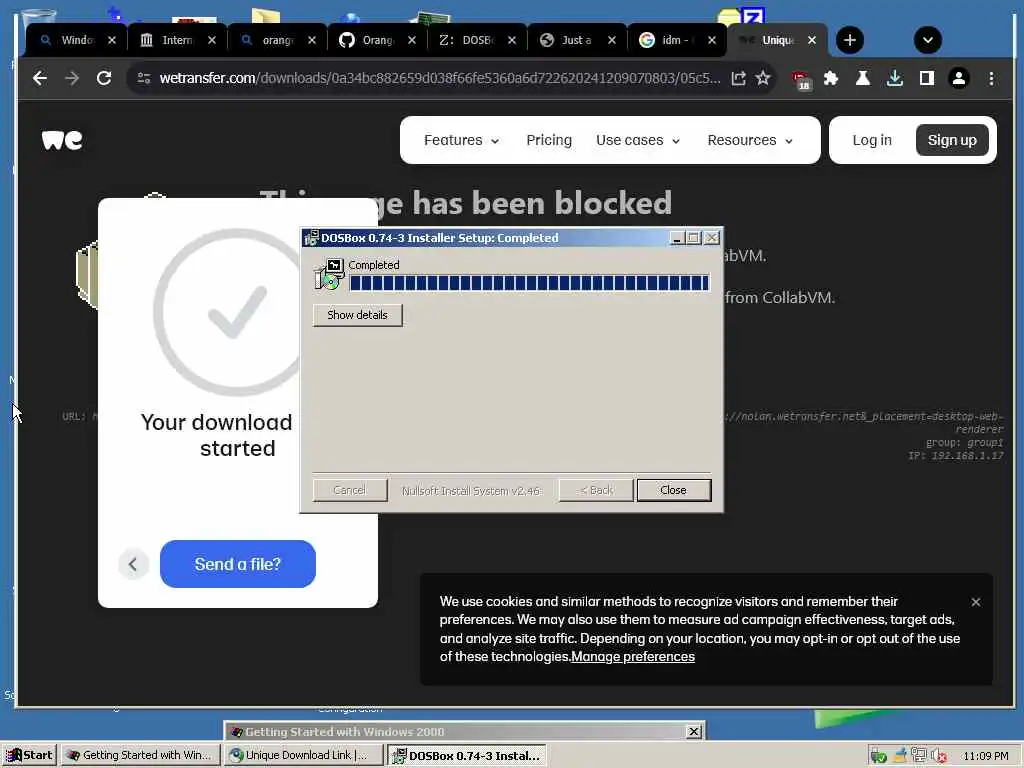
Task: Expand the Features menu
Action: (x=462, y=140)
